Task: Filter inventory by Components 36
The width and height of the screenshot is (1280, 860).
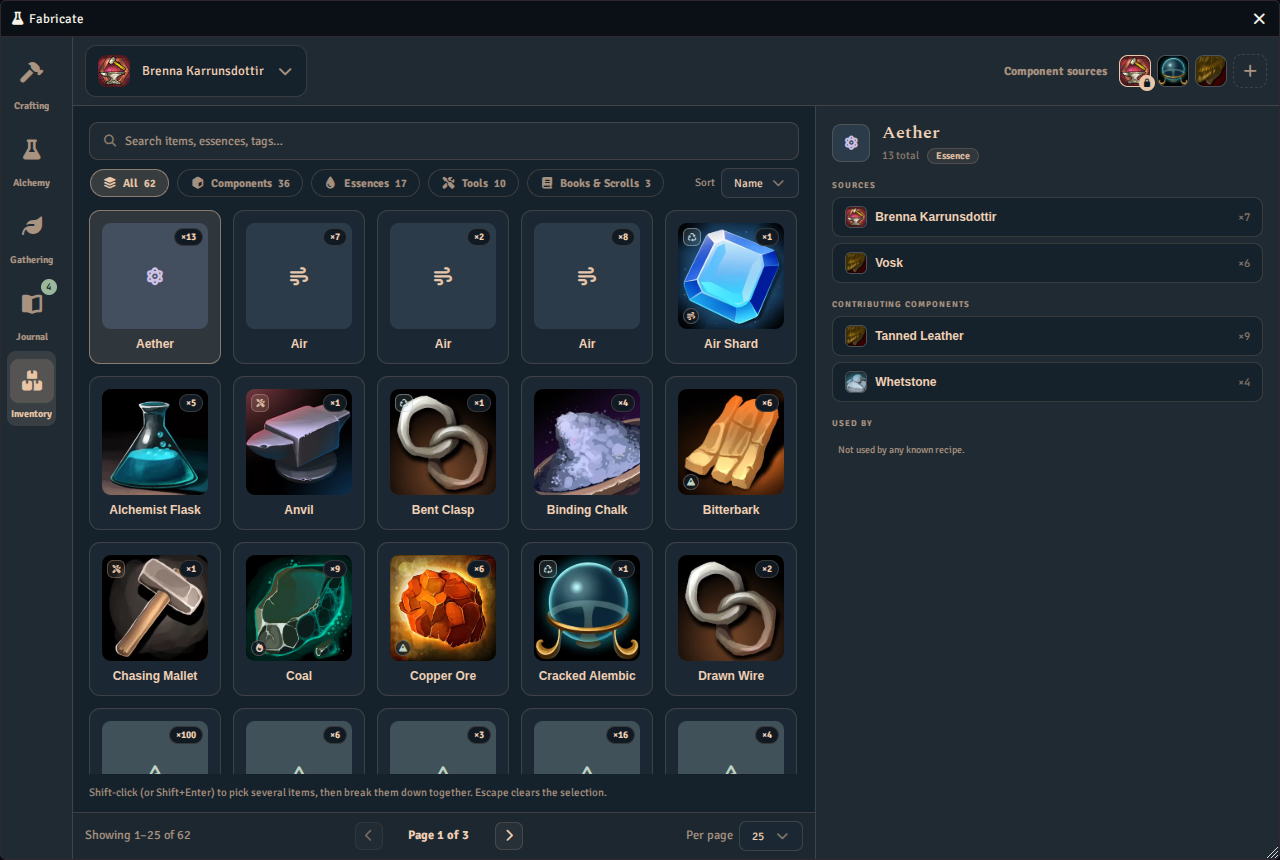Action: tap(241, 183)
